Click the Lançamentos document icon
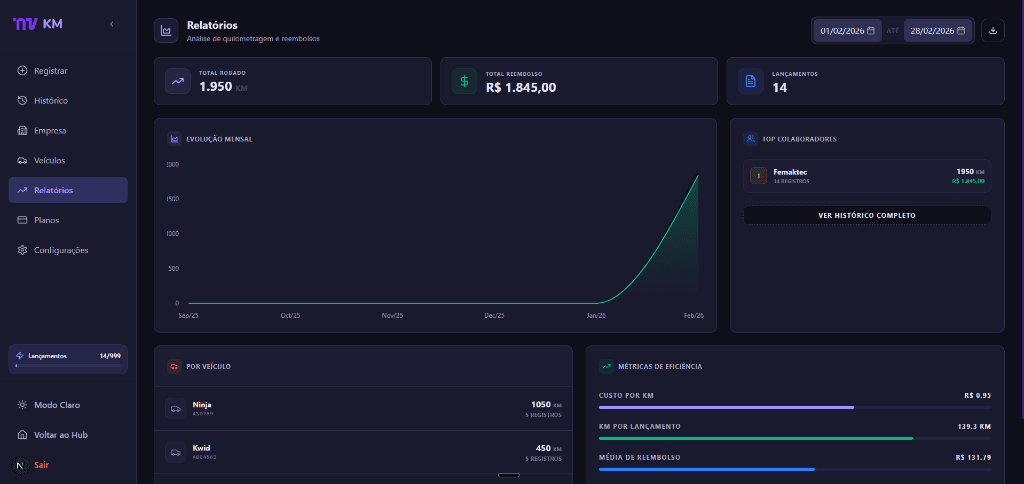This screenshot has width=1024, height=484. click(x=750, y=81)
